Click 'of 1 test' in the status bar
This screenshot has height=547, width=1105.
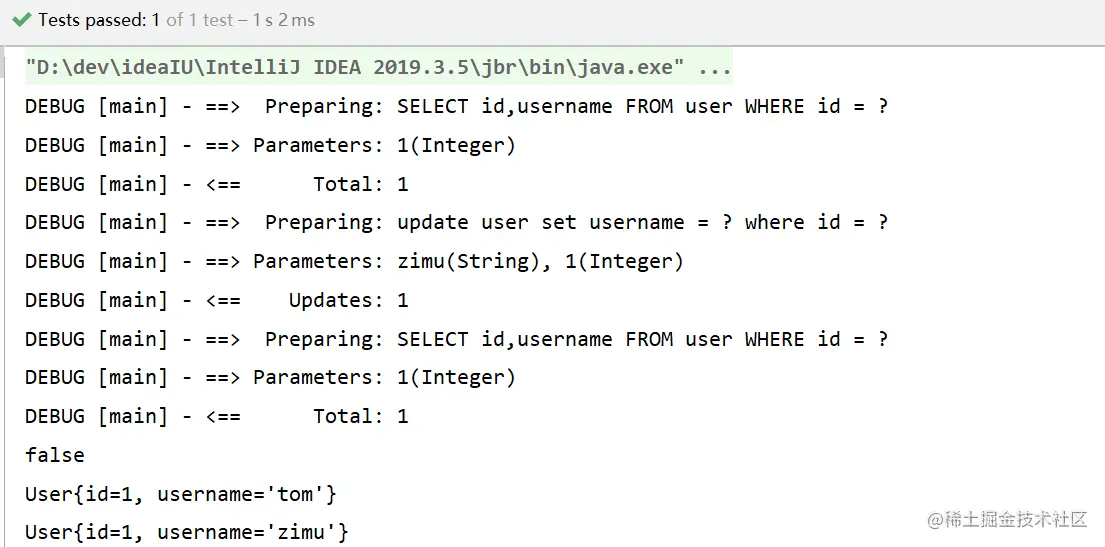pos(200,20)
